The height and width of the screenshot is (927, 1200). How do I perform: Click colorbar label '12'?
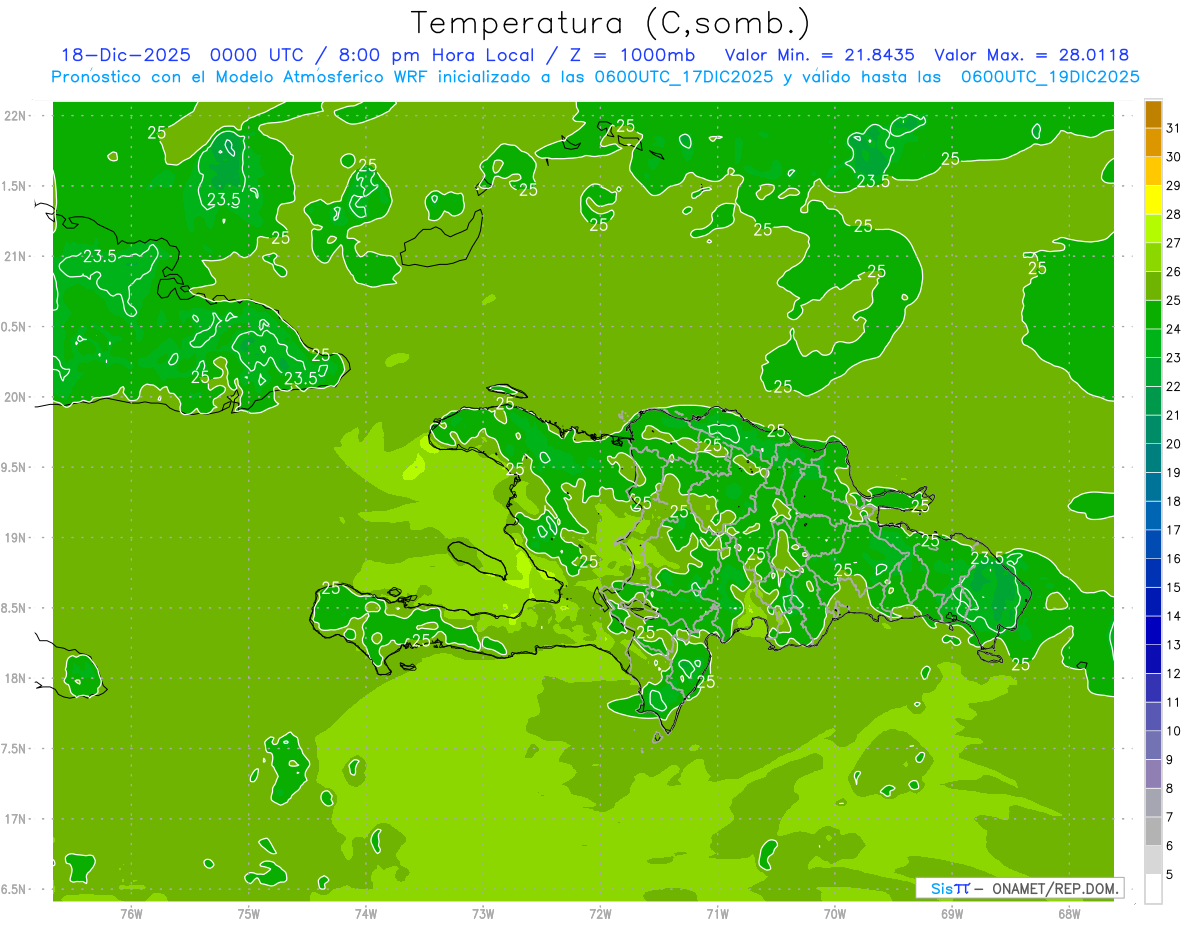[1174, 674]
